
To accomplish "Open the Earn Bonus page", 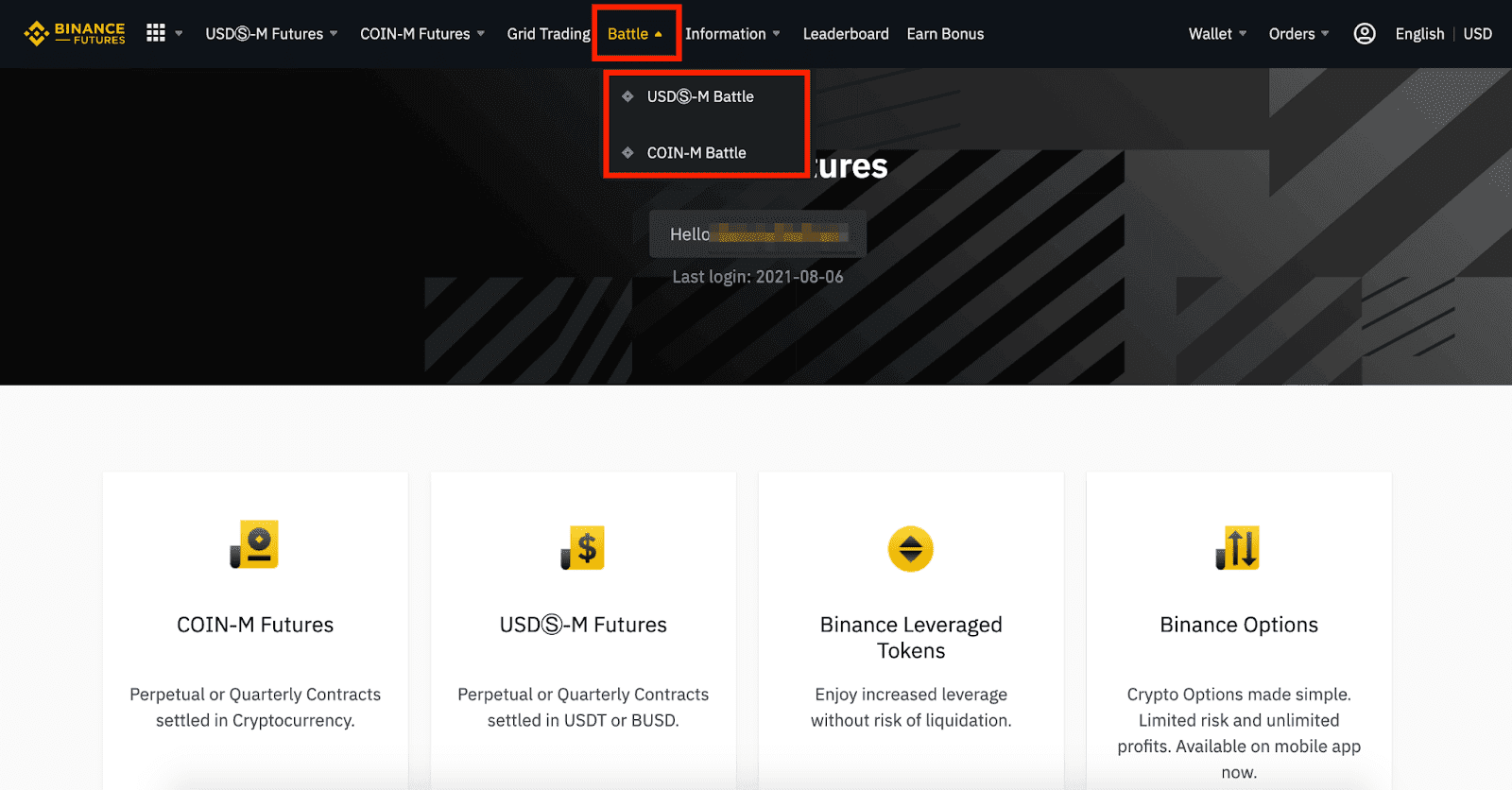I will (945, 34).
